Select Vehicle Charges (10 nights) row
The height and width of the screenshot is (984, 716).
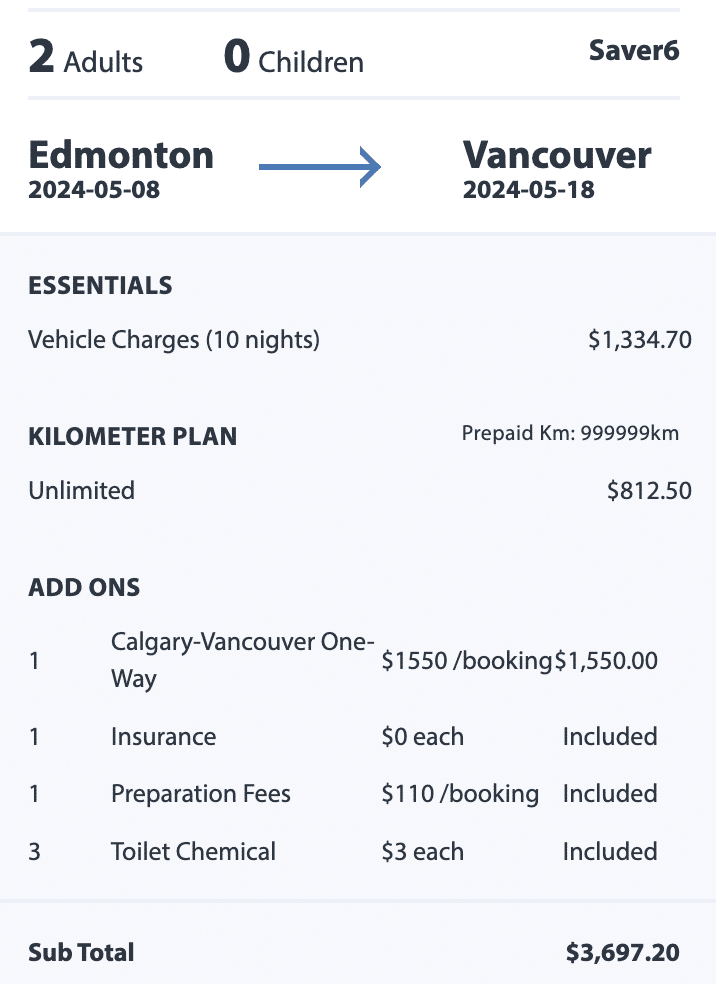[x=174, y=340]
